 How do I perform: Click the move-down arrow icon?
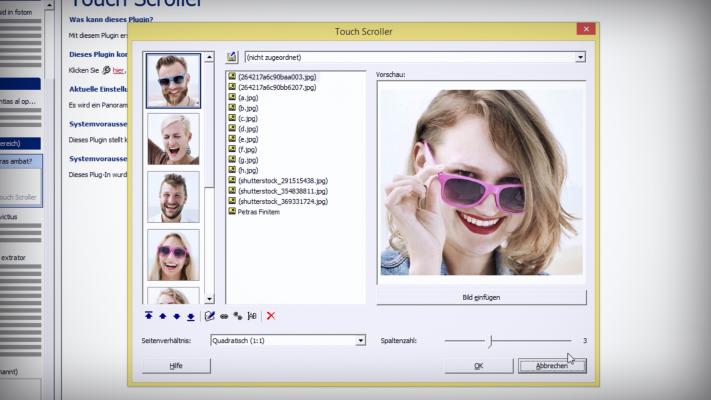[176, 316]
